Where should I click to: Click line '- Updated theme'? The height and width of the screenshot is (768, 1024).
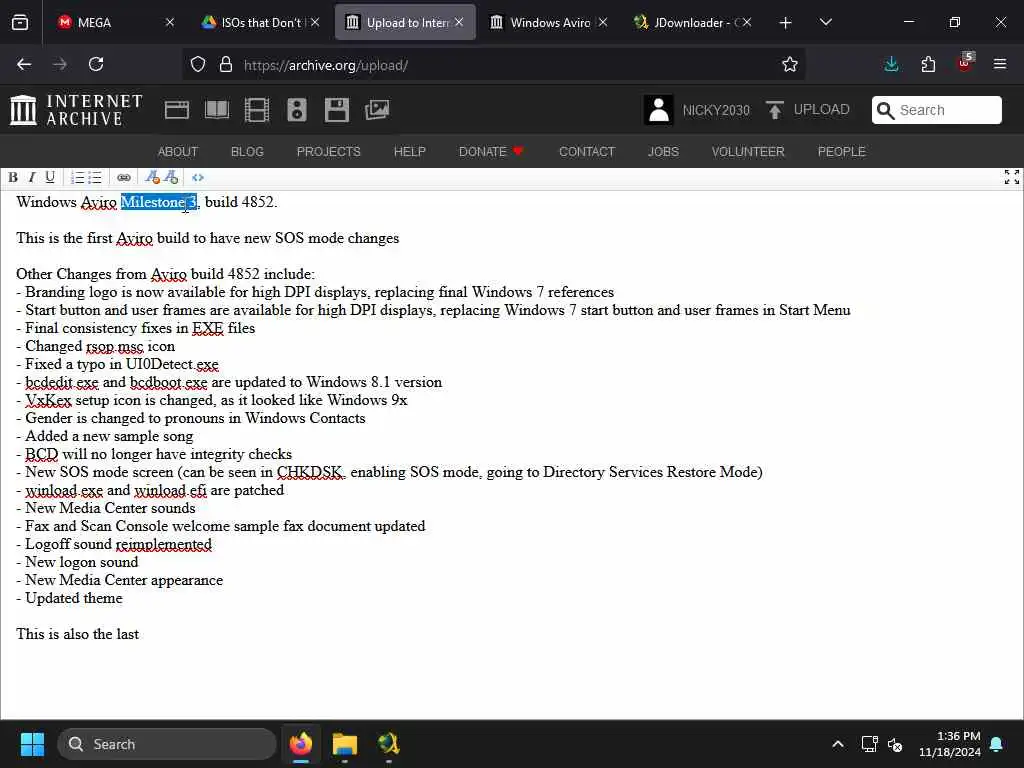[69, 598]
